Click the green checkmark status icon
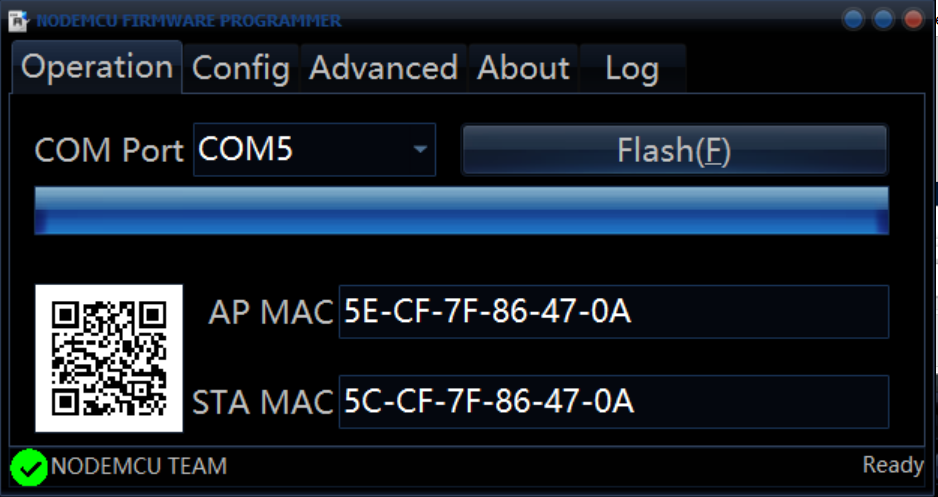938x497 pixels. [x=29, y=467]
